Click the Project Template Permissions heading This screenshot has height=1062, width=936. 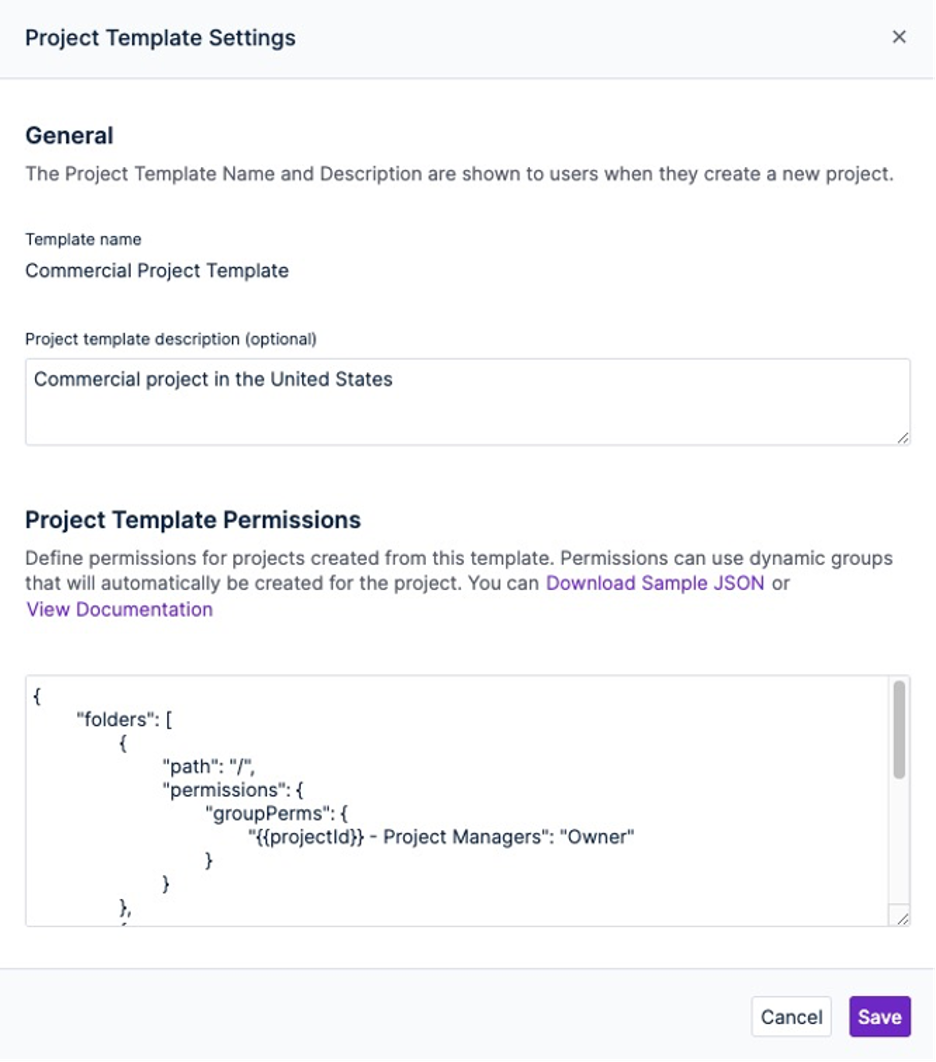pyautogui.click(x=193, y=520)
